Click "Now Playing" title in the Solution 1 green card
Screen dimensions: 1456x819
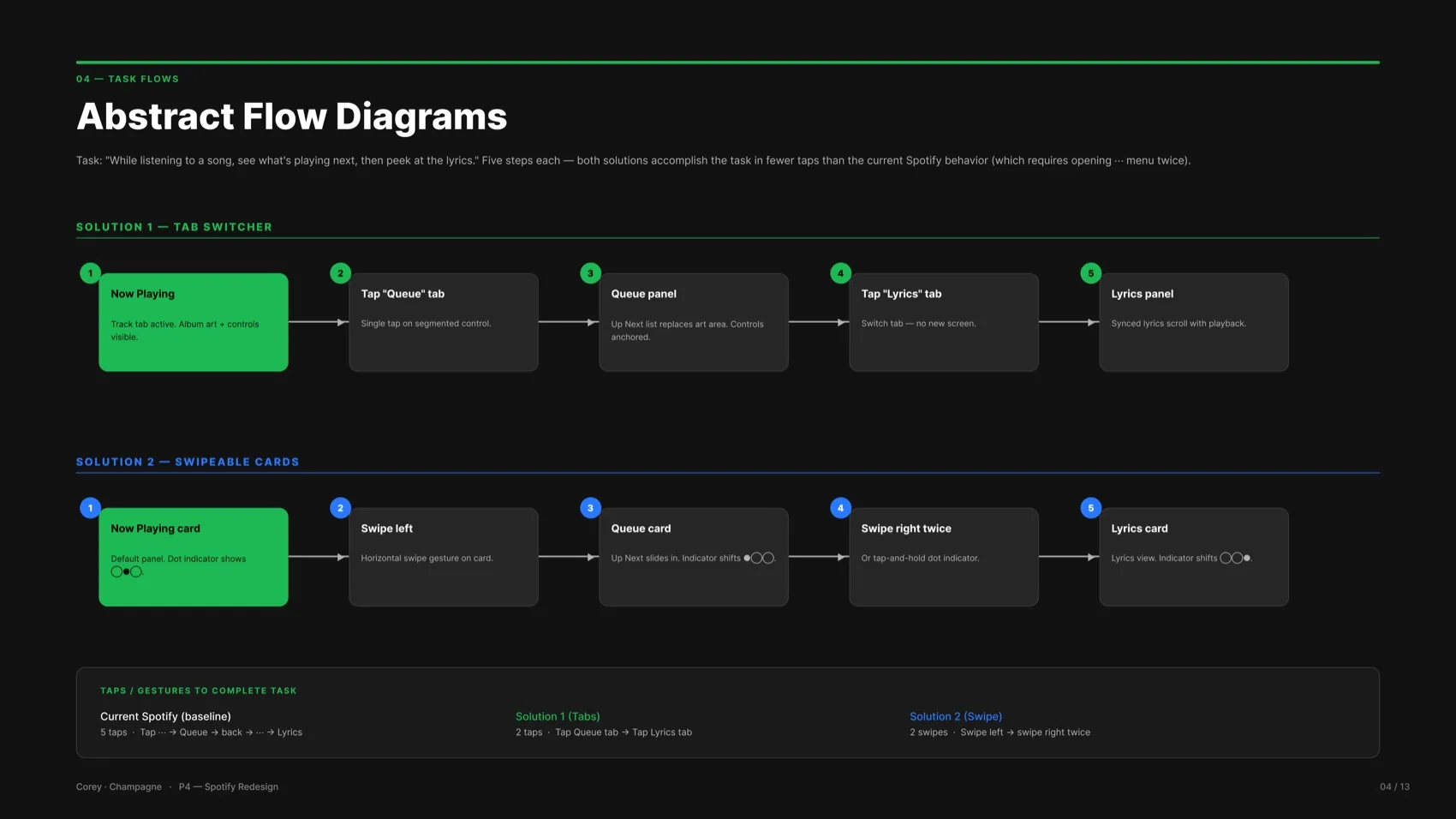coord(142,294)
